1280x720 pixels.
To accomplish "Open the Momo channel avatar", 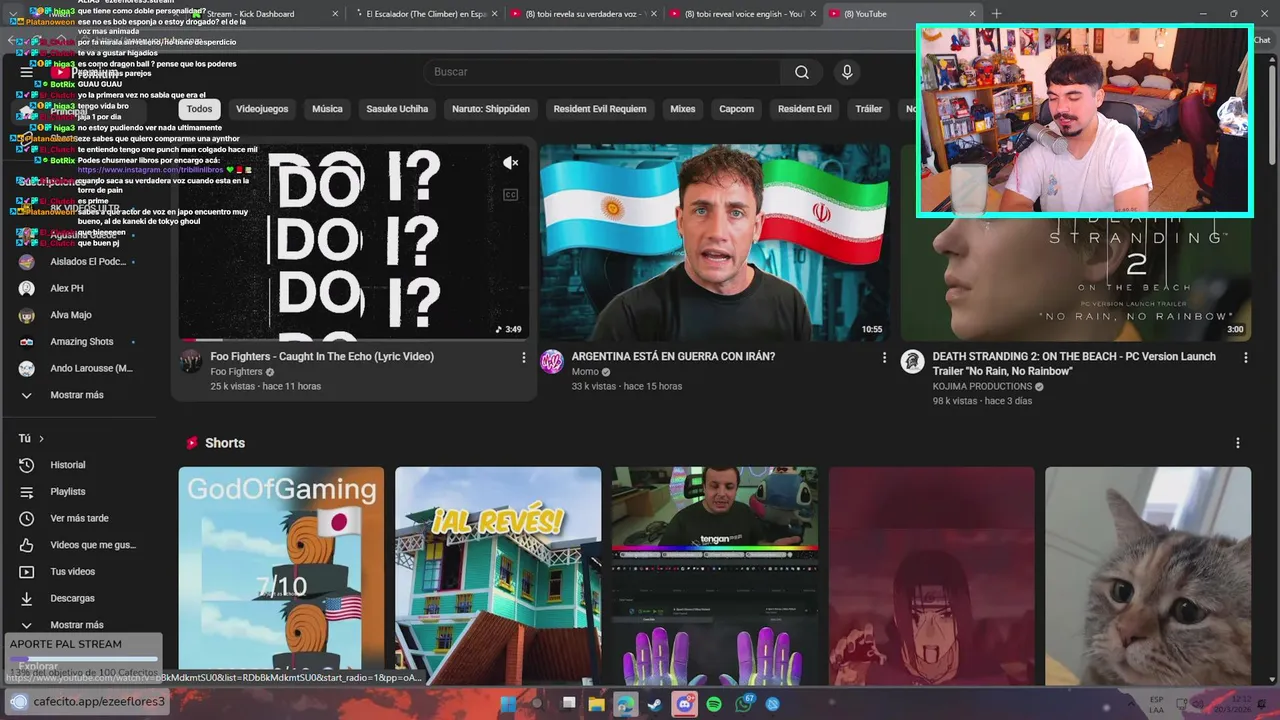I will point(552,362).
